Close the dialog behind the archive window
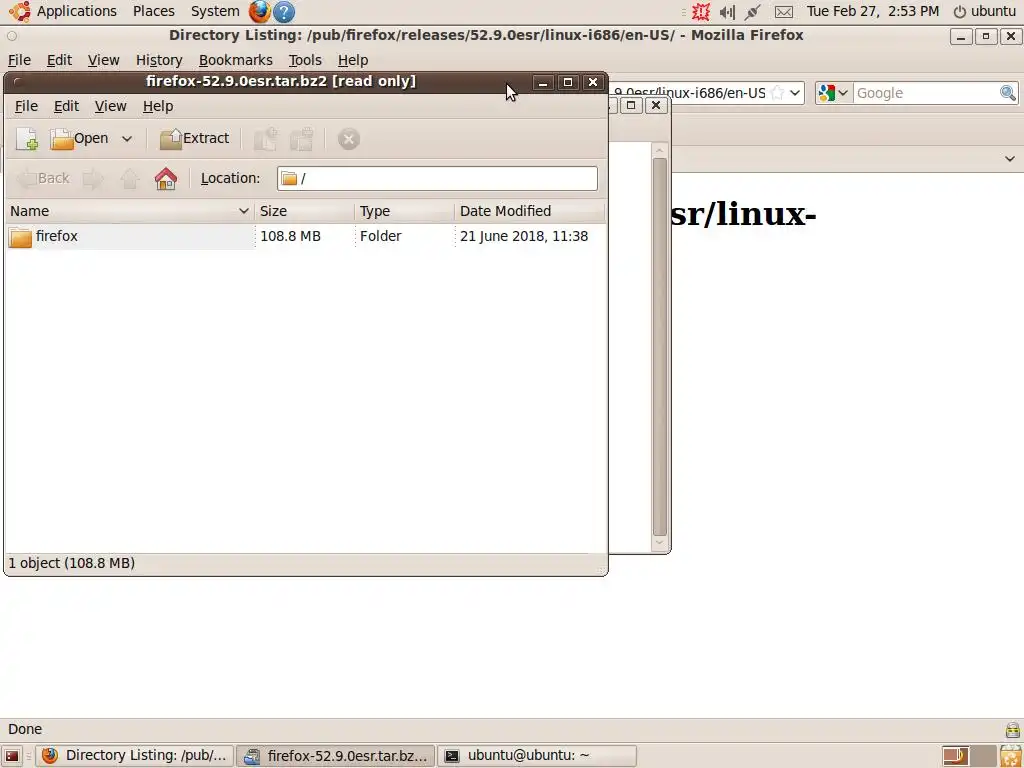Image resolution: width=1024 pixels, height=768 pixels. click(656, 105)
